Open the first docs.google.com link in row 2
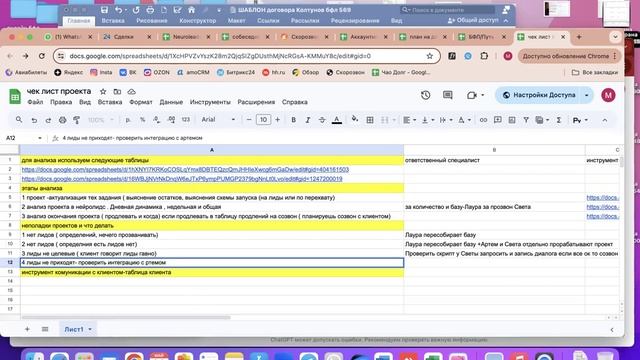 click(x=185, y=169)
